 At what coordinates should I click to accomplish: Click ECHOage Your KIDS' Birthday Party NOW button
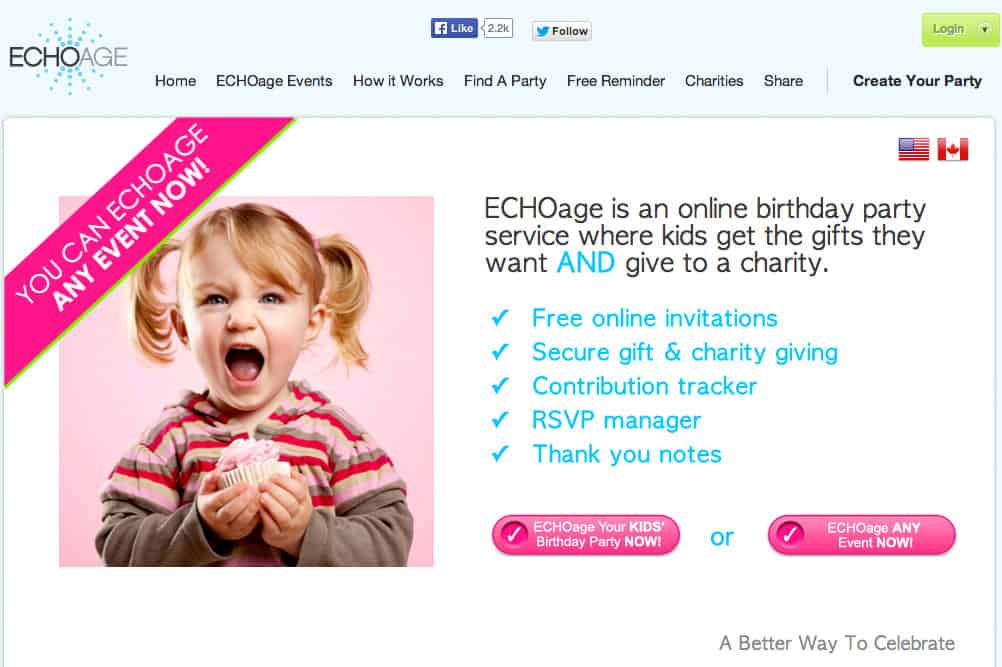pos(586,535)
